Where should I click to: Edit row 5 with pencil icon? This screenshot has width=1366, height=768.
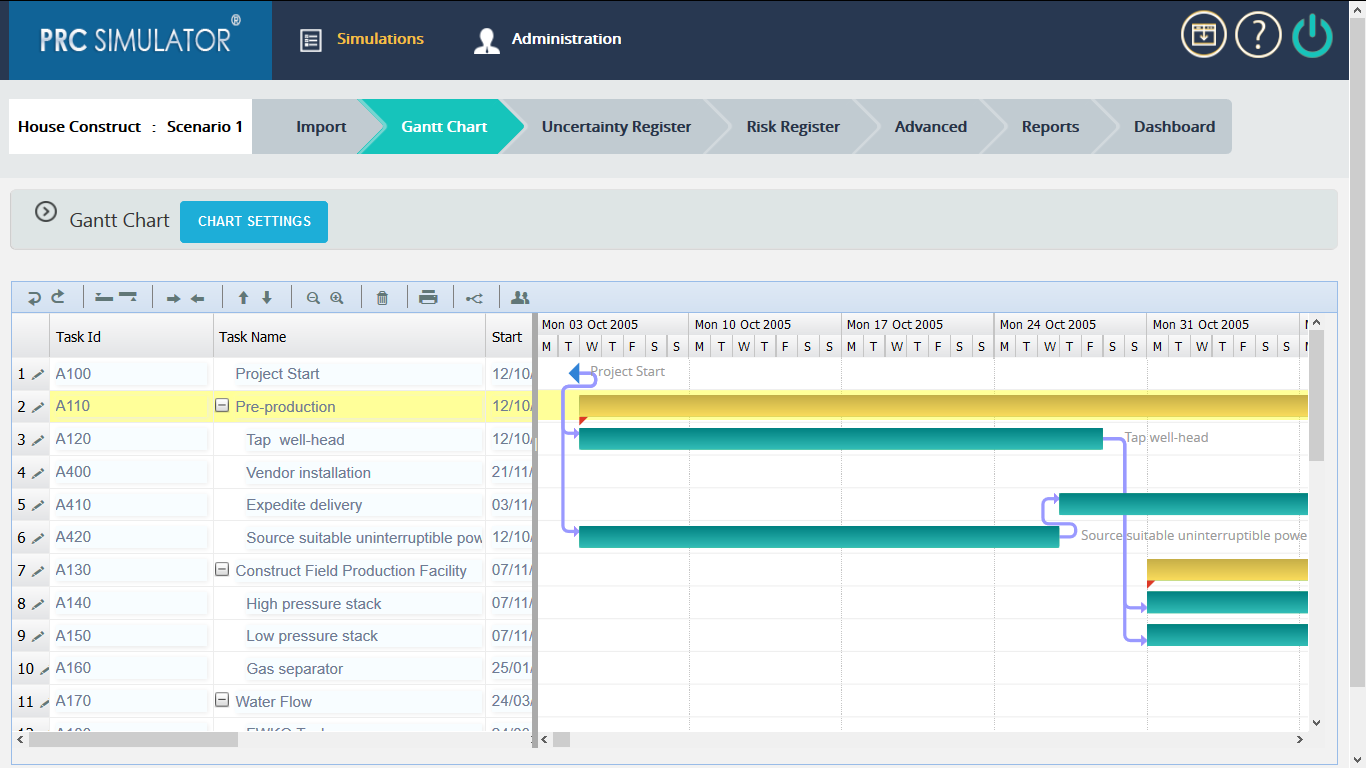click(x=38, y=506)
